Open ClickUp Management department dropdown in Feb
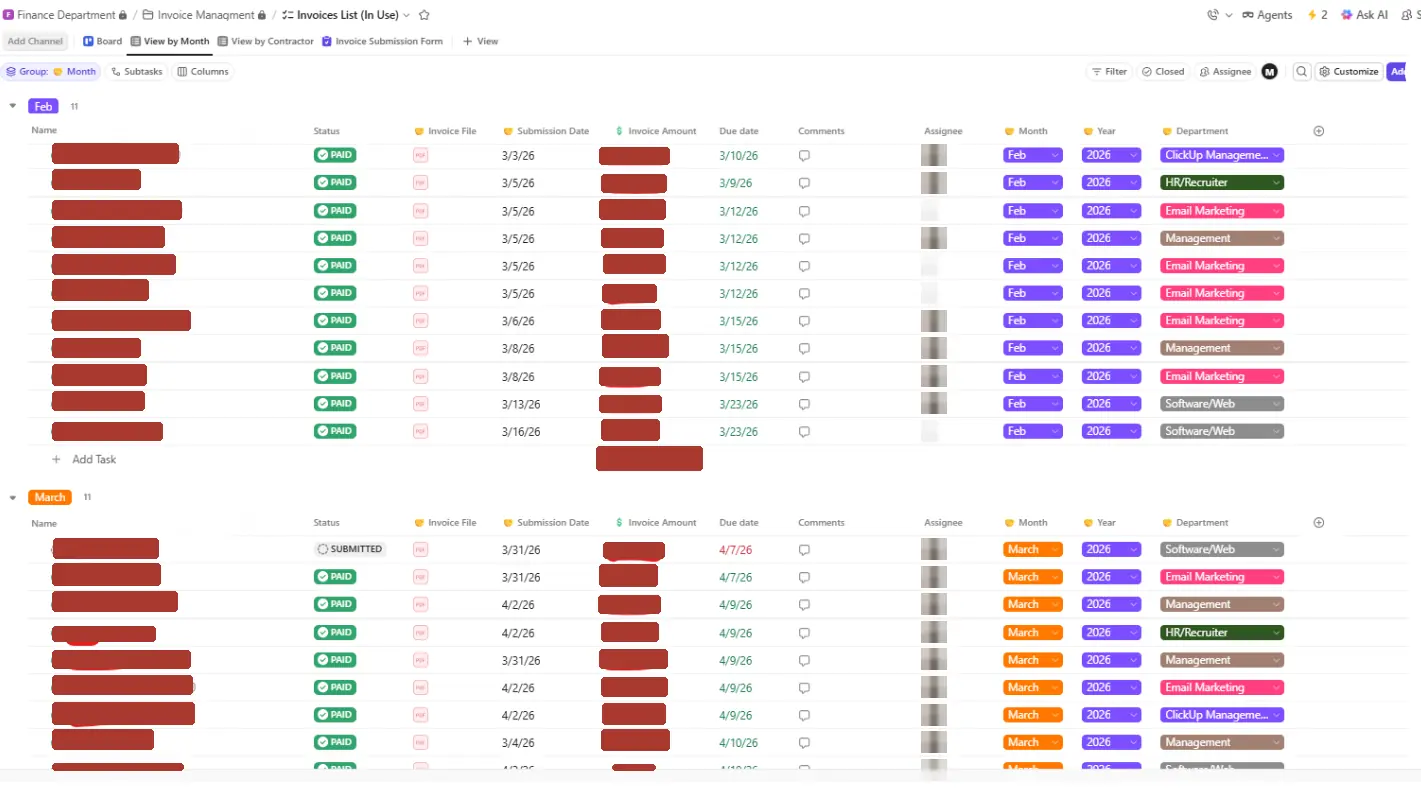1421x792 pixels. tap(1222, 155)
